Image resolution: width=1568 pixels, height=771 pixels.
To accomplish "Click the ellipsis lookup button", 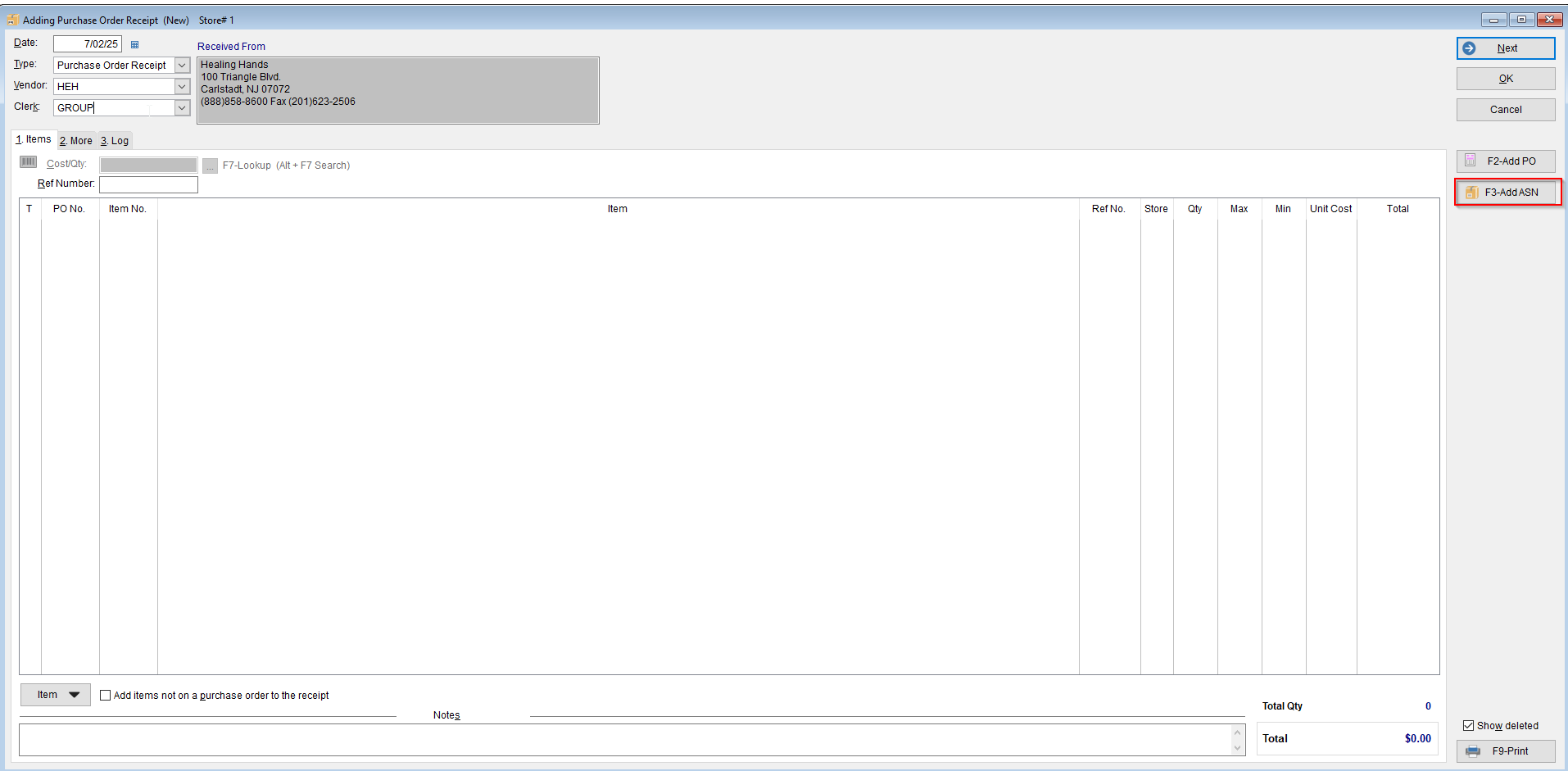I will 210,166.
